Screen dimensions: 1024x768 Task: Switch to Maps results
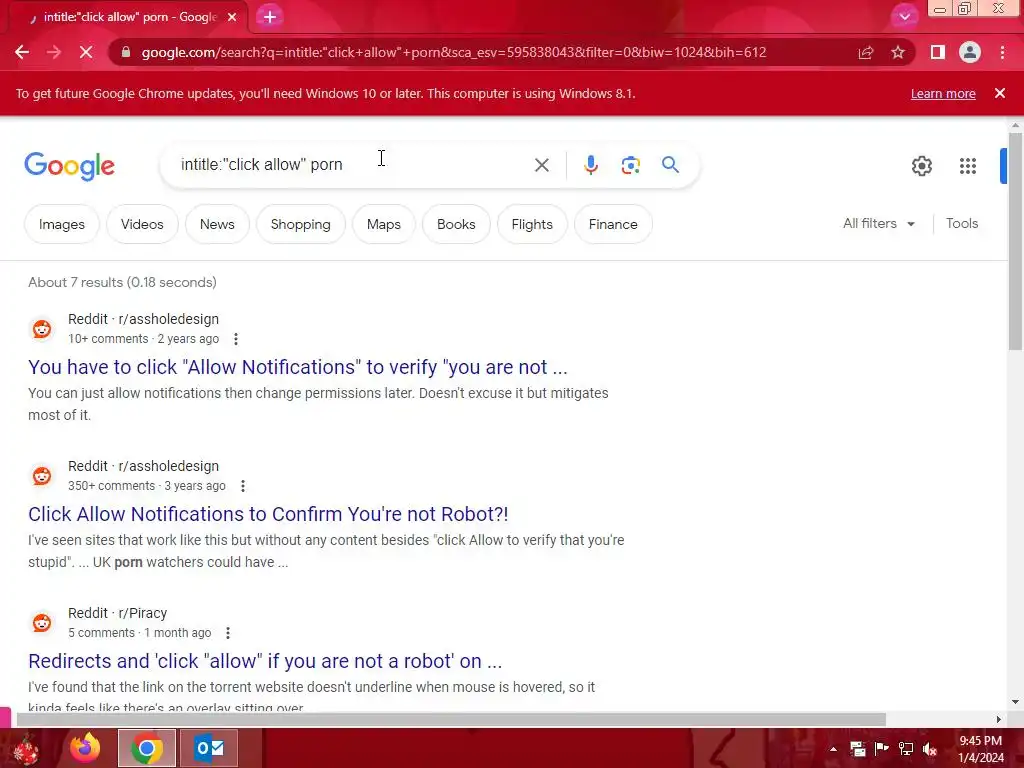point(383,224)
